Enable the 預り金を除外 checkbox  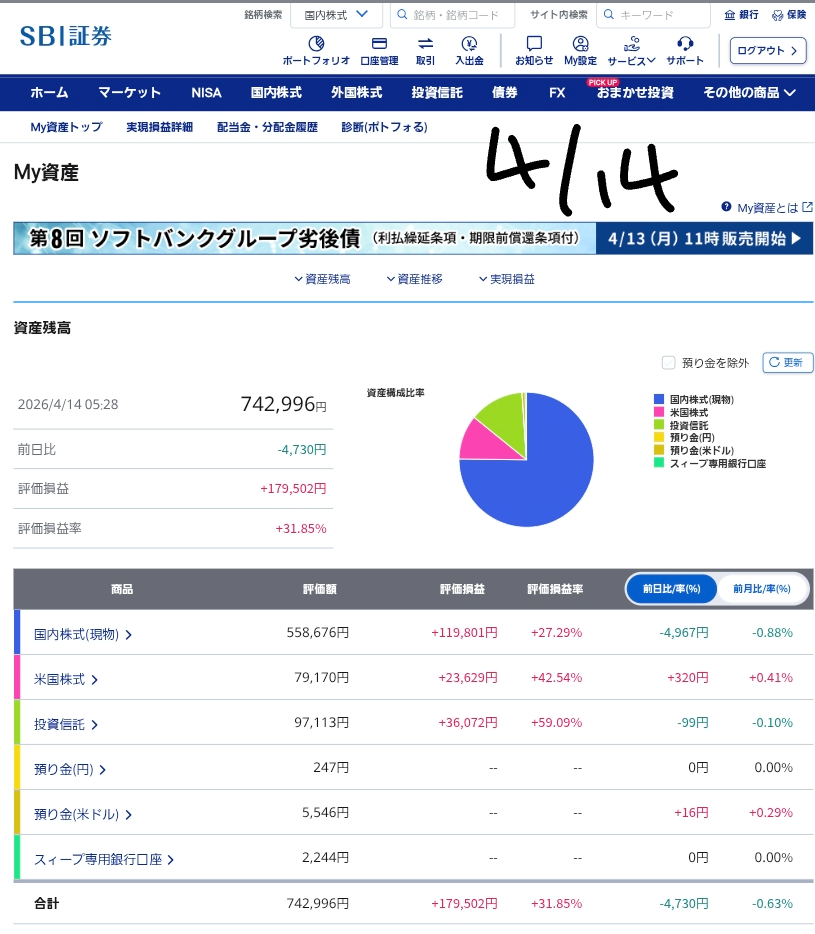pos(669,363)
